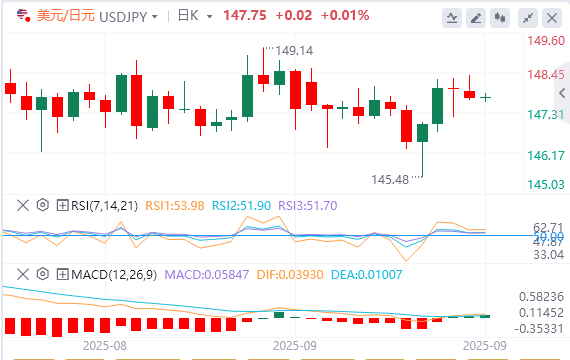570x360 pixels.
Task: Select the drawing pencil tool
Action: (476, 17)
